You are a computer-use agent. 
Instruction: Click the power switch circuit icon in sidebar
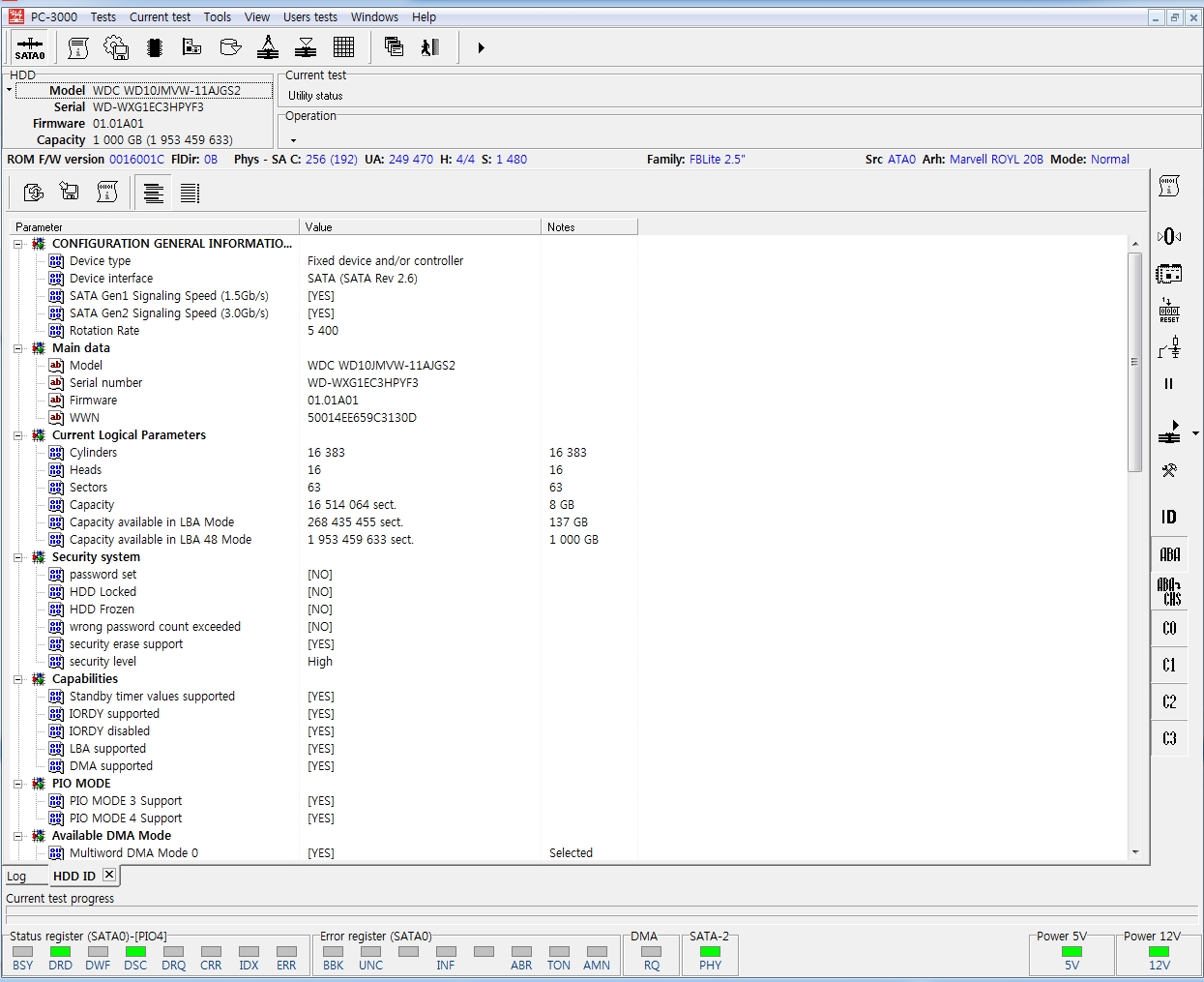tap(1169, 347)
